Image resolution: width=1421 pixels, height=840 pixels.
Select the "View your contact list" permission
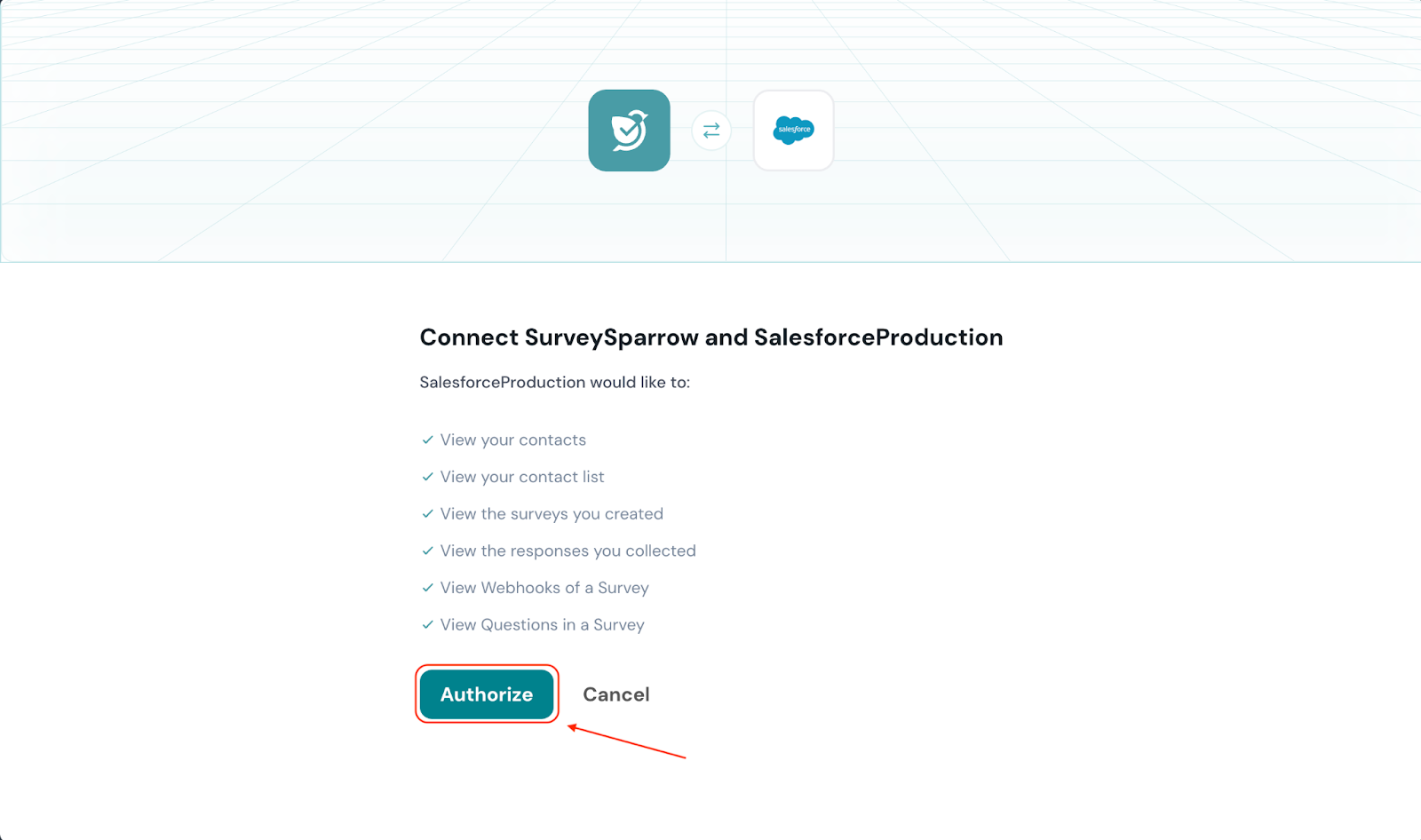[522, 477]
